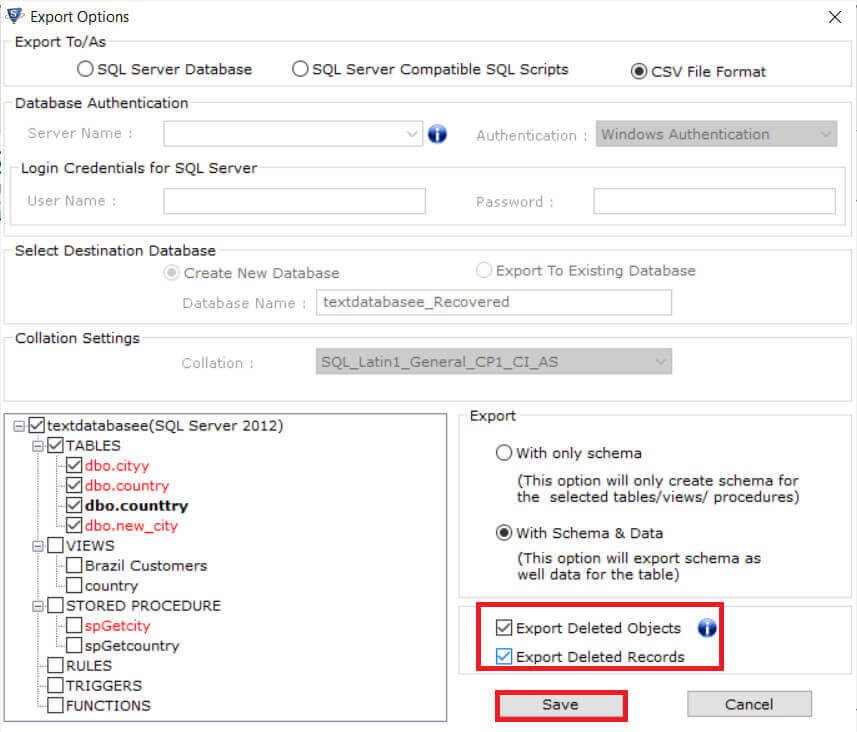857x732 pixels.
Task: Choose With only schema export option
Action: tap(503, 453)
